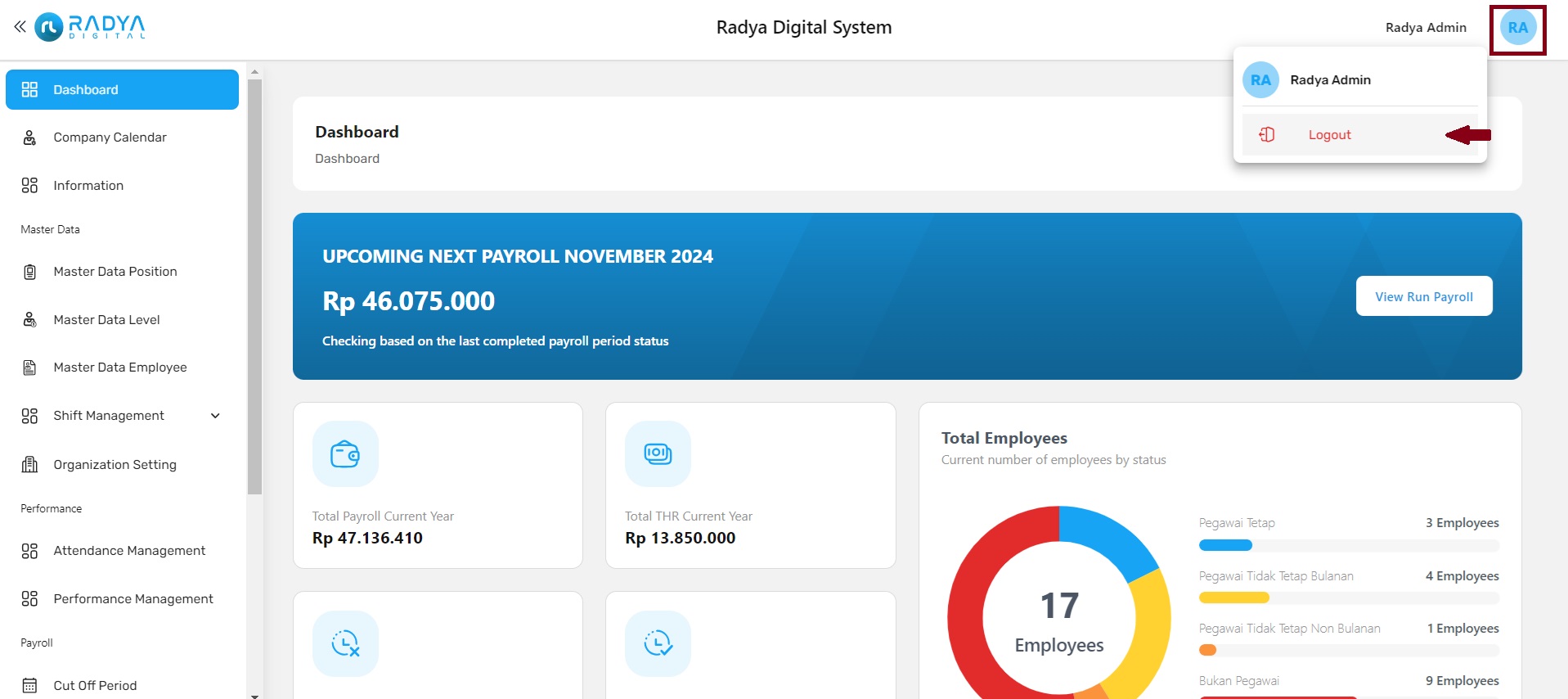Collapse sidebar with double chevron icon
Screen dimensions: 1568x699
point(20,27)
